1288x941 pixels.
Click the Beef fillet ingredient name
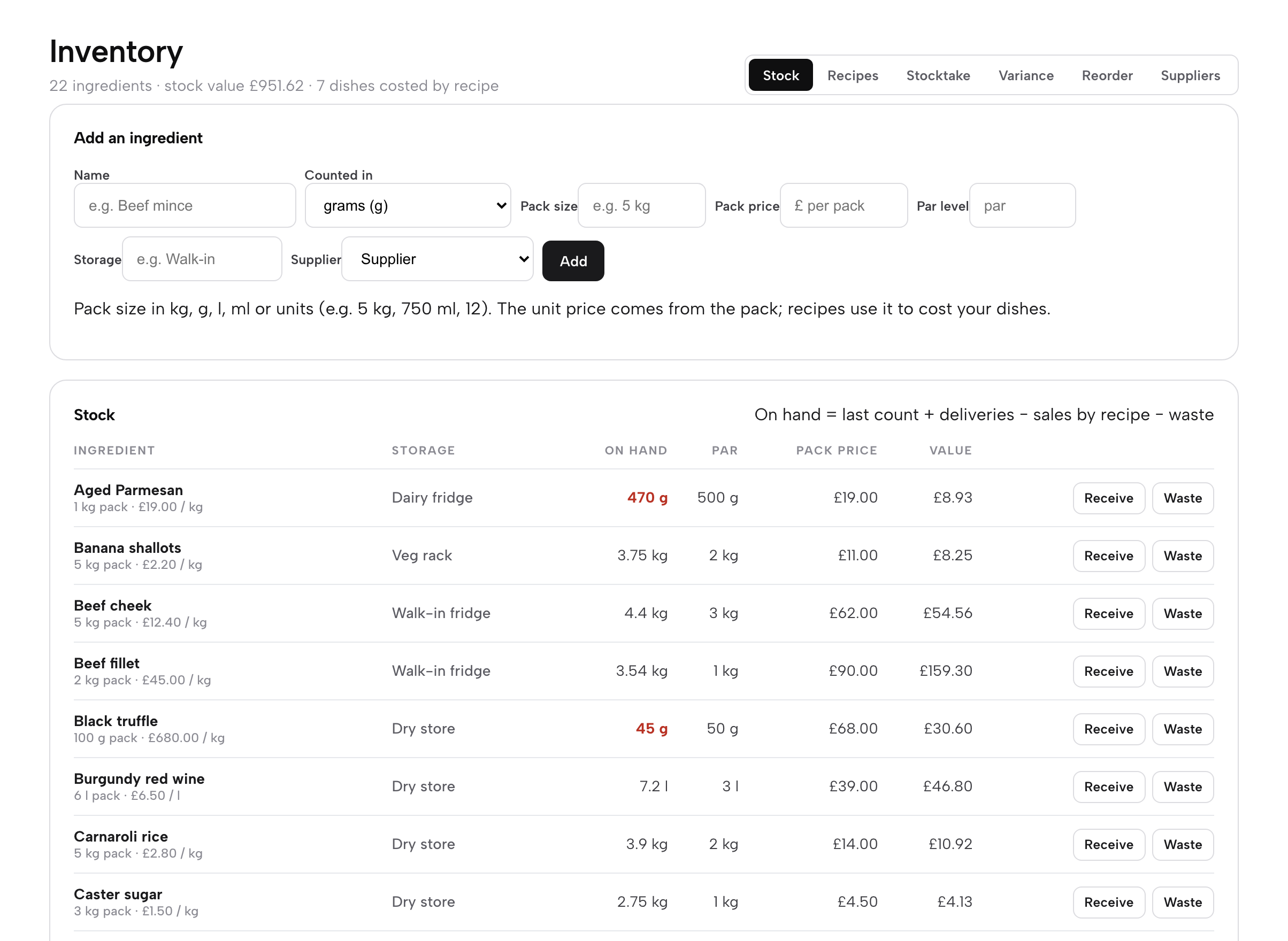point(106,663)
